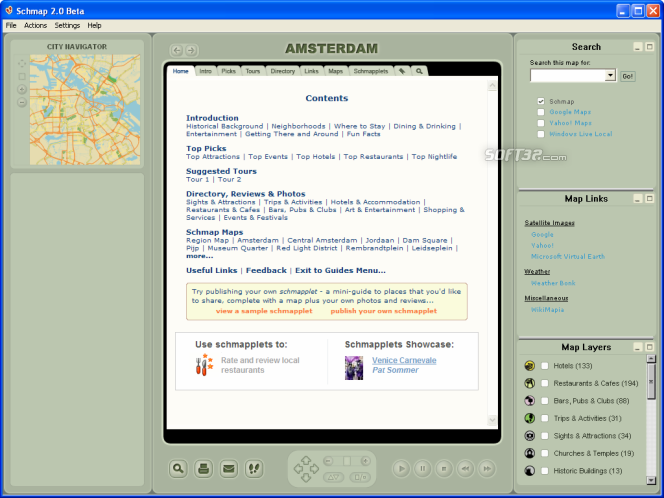Viewport: 664px width, 498px height.
Task: Maximize the Map Links panel
Action: point(649,199)
